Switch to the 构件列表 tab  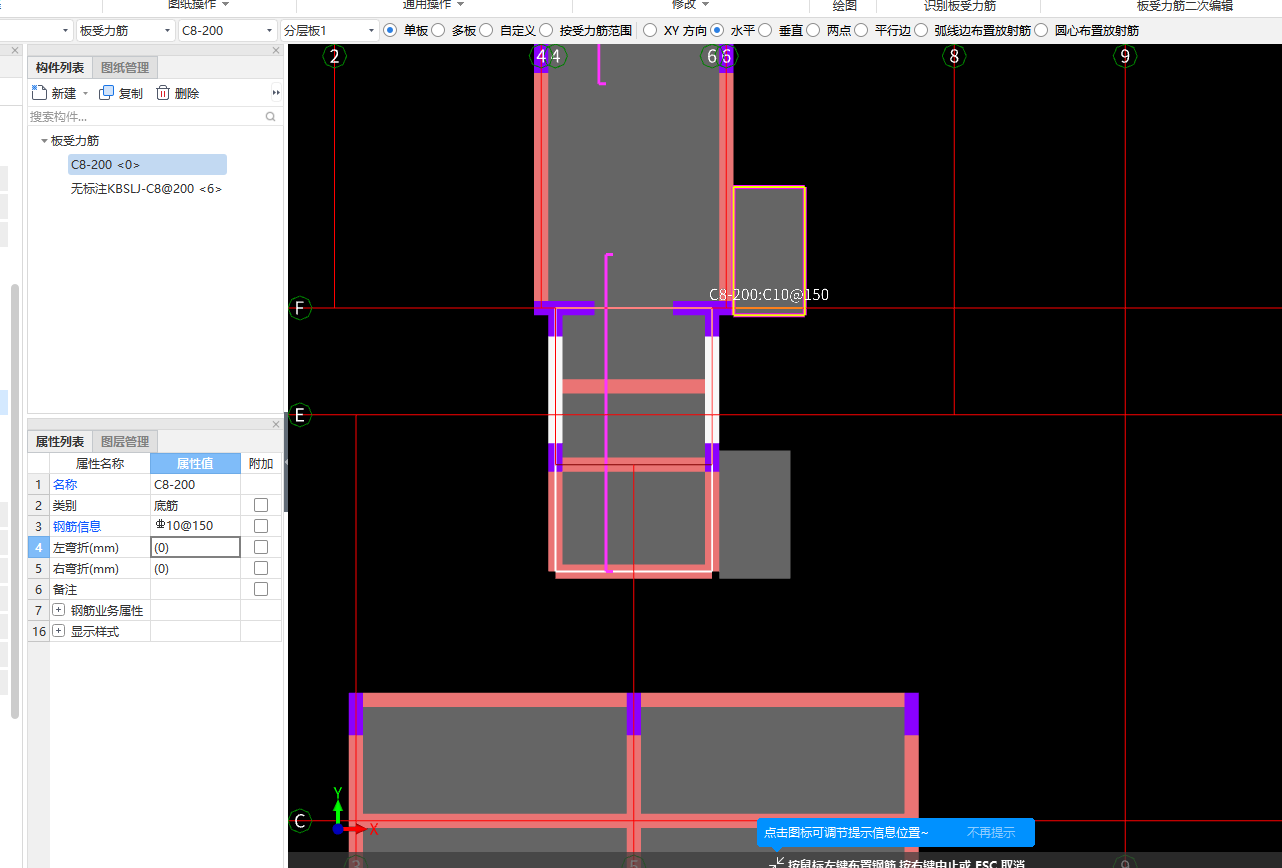point(60,68)
